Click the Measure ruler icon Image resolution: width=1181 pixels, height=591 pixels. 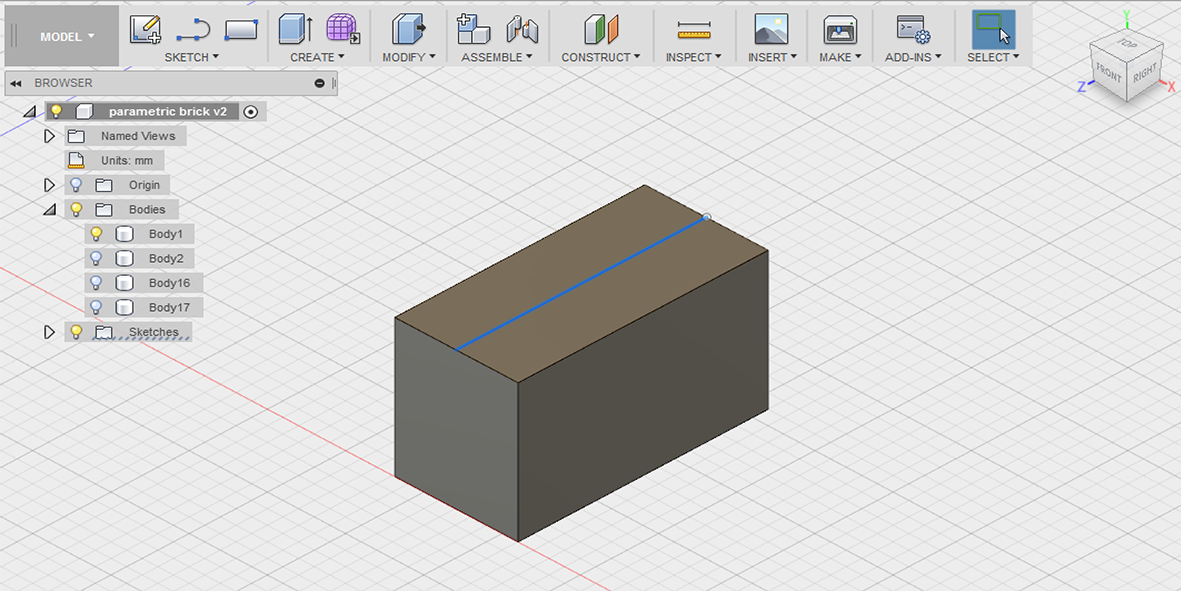[x=694, y=30]
